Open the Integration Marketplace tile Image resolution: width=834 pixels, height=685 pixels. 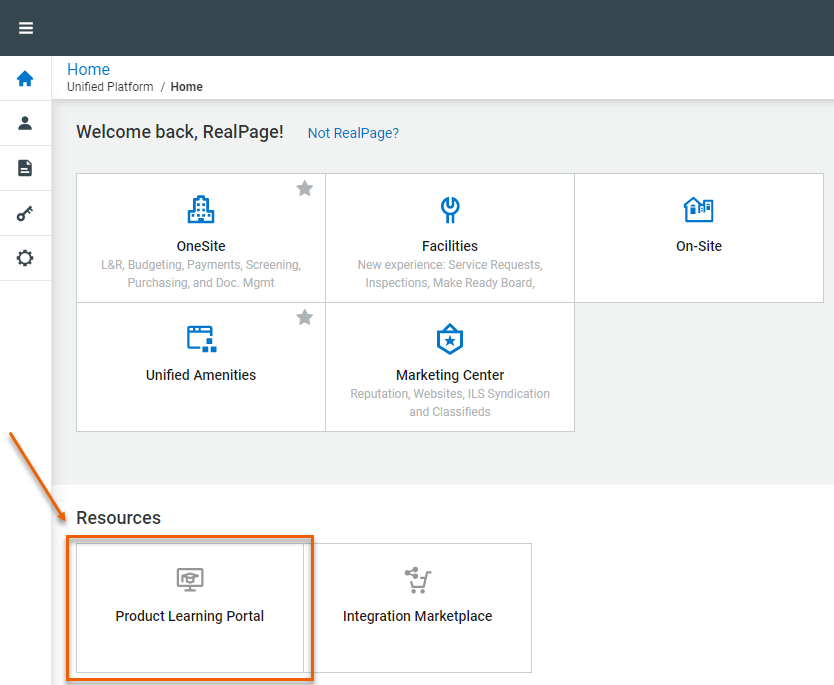click(418, 607)
